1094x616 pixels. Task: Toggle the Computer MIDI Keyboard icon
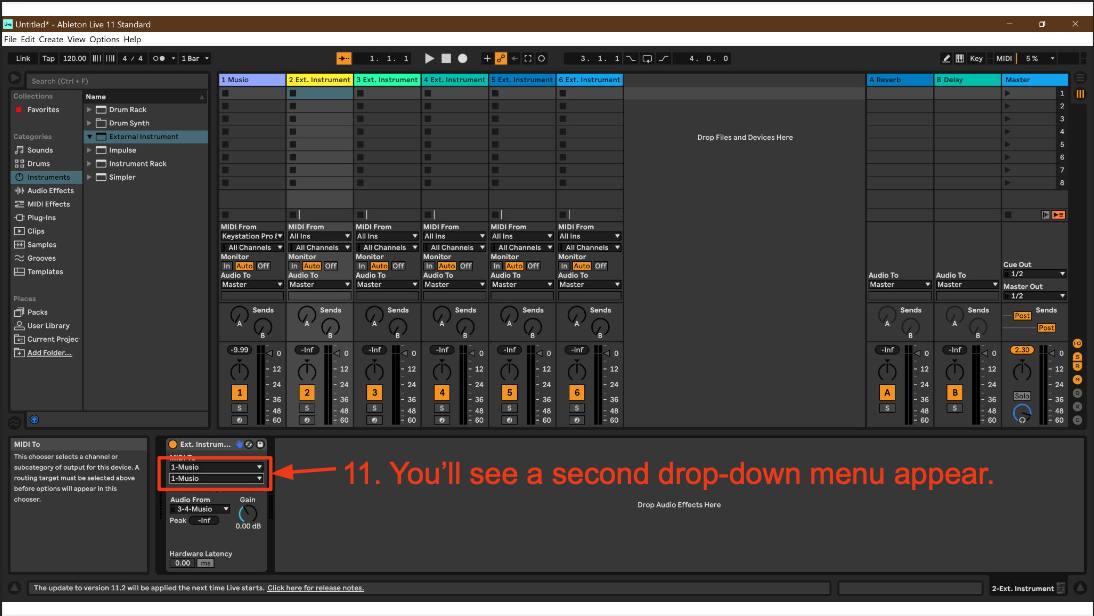[960, 59]
